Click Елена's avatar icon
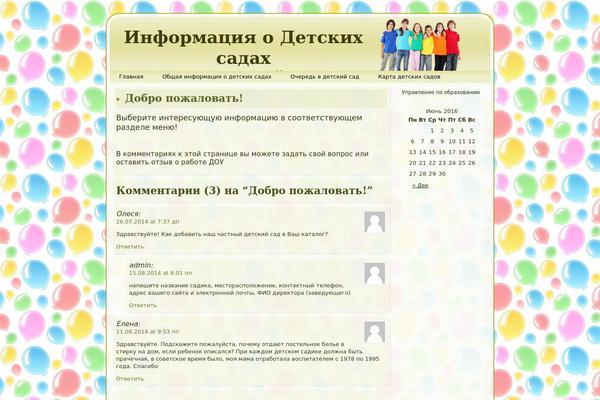The image size is (600, 400). click(374, 332)
